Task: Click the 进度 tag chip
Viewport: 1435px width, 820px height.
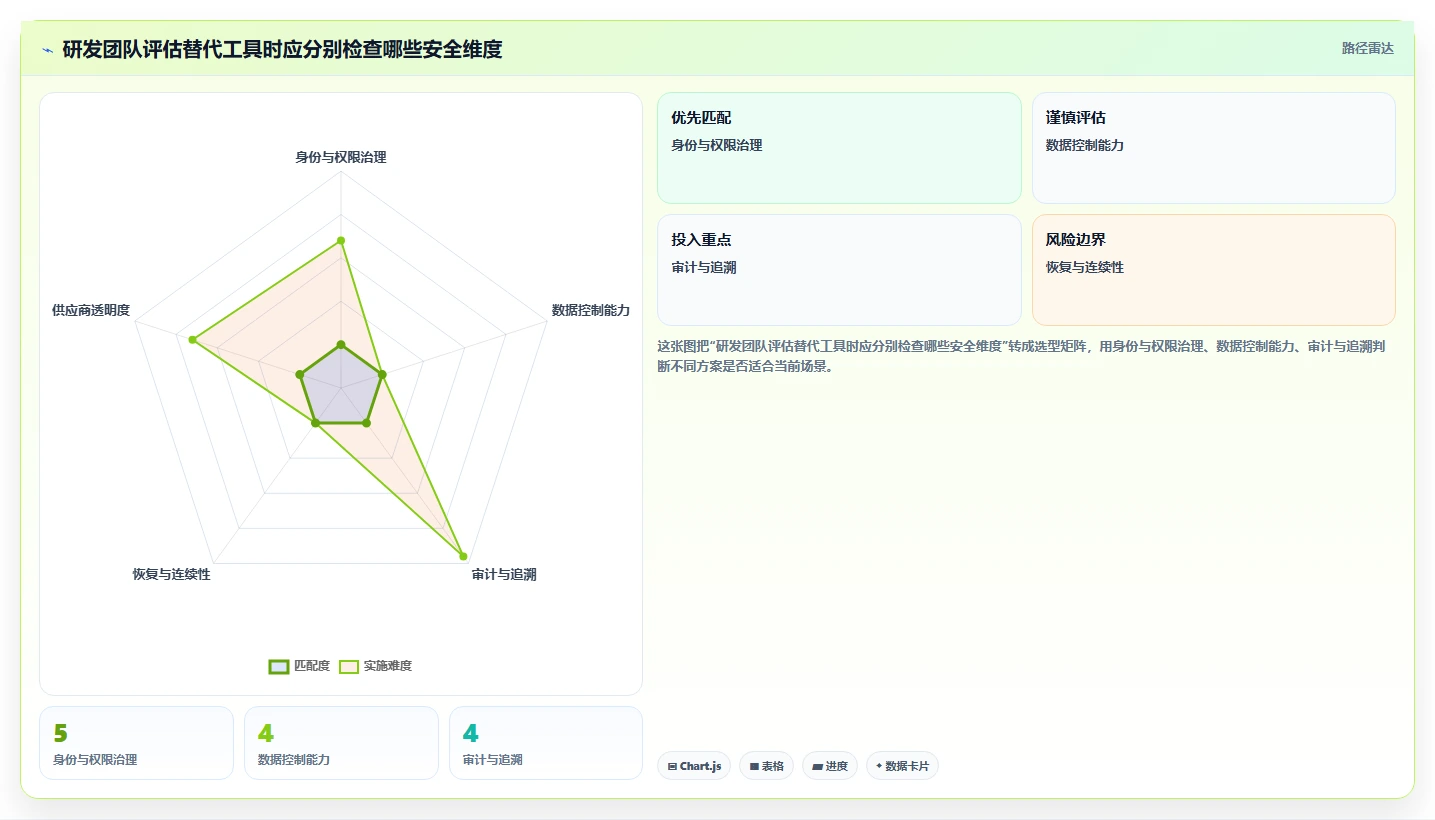Action: pos(830,766)
